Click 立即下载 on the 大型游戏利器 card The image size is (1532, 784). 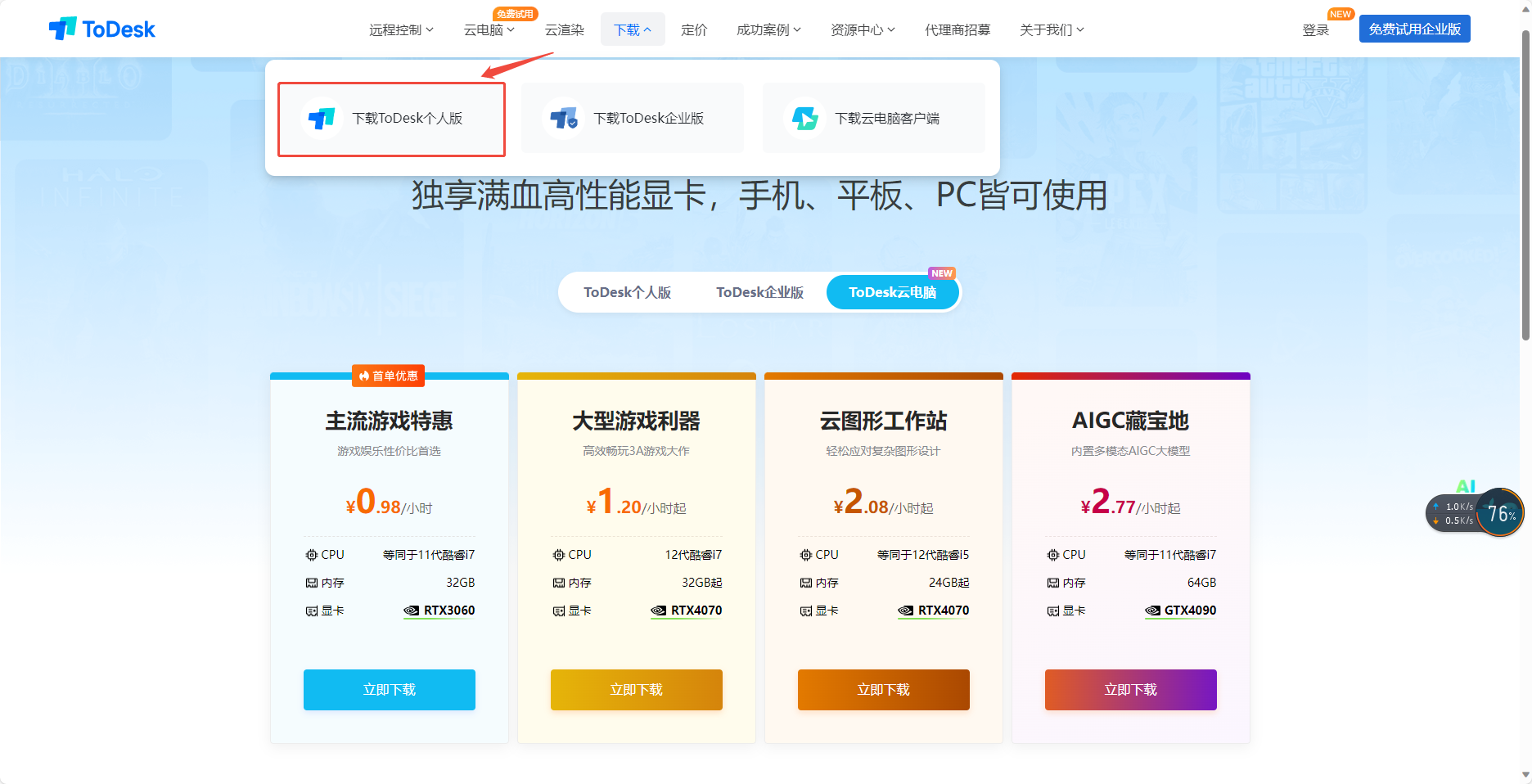point(637,690)
